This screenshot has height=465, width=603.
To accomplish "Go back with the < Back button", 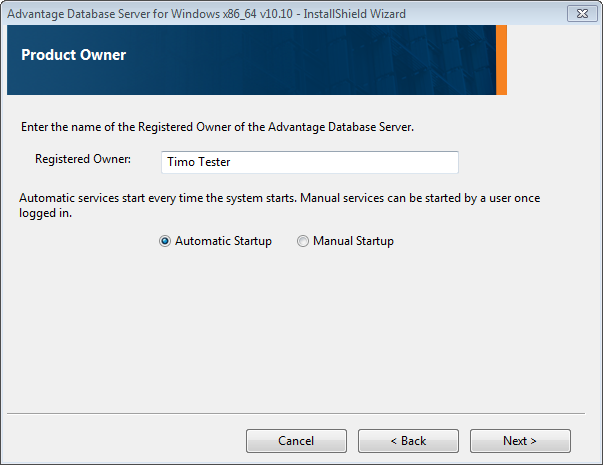I will coord(408,441).
